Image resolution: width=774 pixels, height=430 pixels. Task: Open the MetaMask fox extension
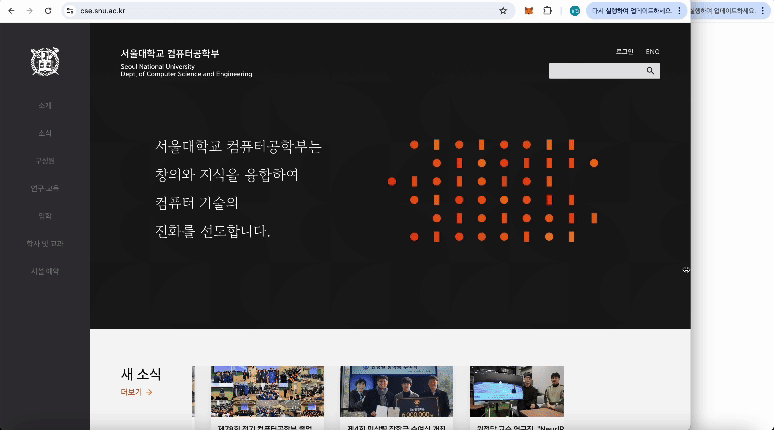coord(529,10)
